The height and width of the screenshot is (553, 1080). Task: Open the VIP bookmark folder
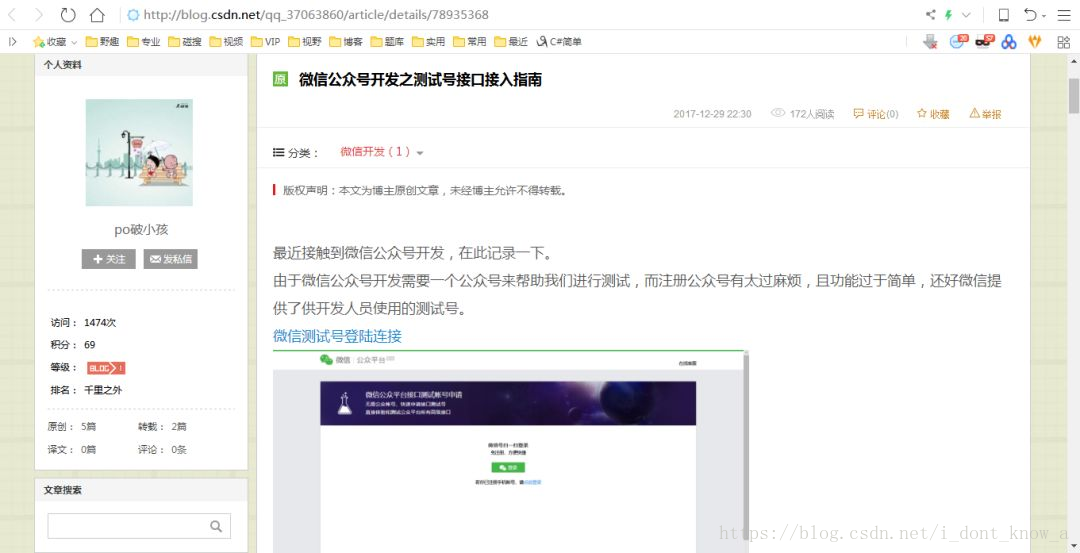(265, 41)
